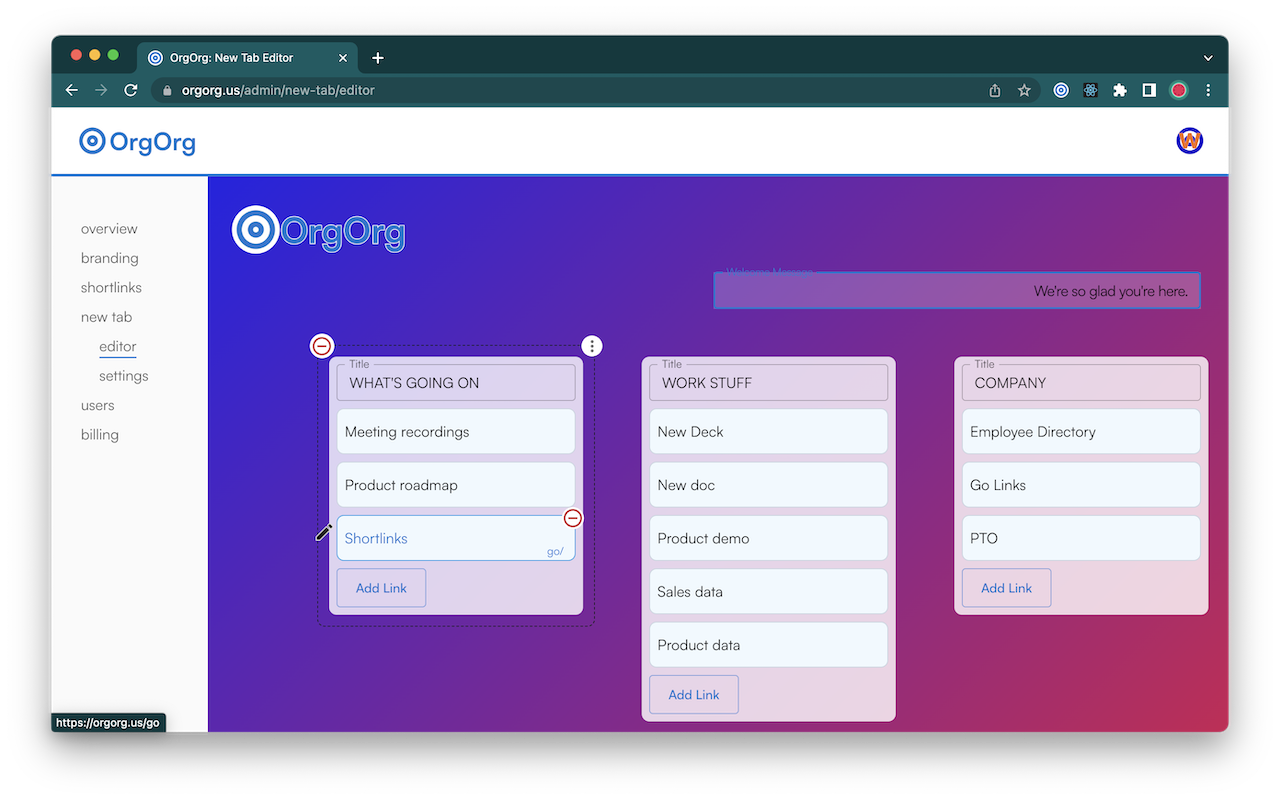1280x800 pixels.
Task: Open users in sidebar
Action: tap(98, 405)
